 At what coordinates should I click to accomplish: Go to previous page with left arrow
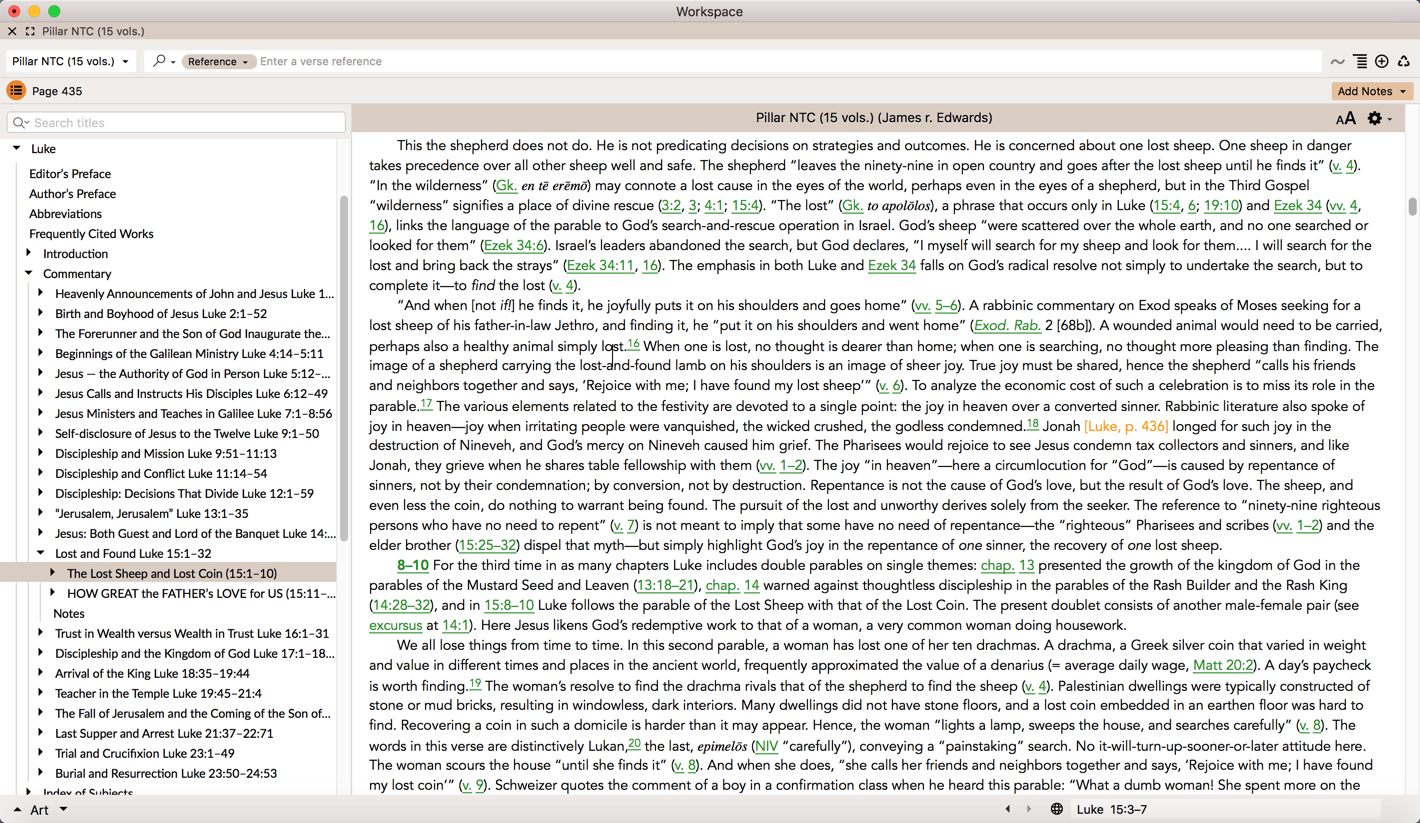(1007, 809)
